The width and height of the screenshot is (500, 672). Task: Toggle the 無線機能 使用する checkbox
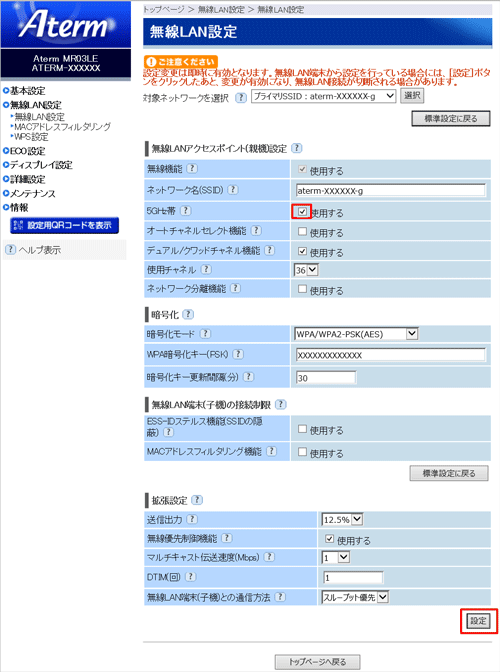[x=302, y=169]
